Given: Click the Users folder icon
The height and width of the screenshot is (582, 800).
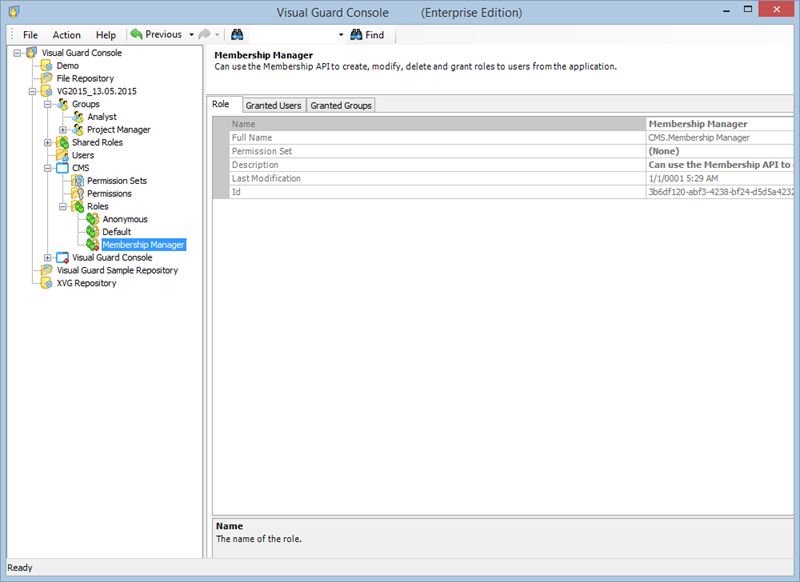Looking at the screenshot, I should pos(62,155).
